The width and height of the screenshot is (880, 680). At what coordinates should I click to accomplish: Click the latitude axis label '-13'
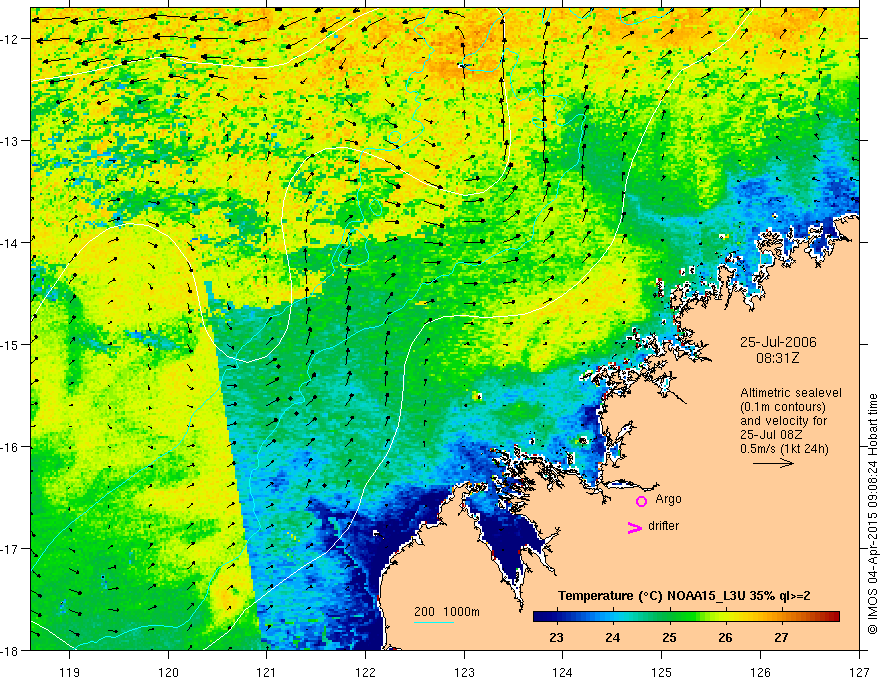click(10, 141)
